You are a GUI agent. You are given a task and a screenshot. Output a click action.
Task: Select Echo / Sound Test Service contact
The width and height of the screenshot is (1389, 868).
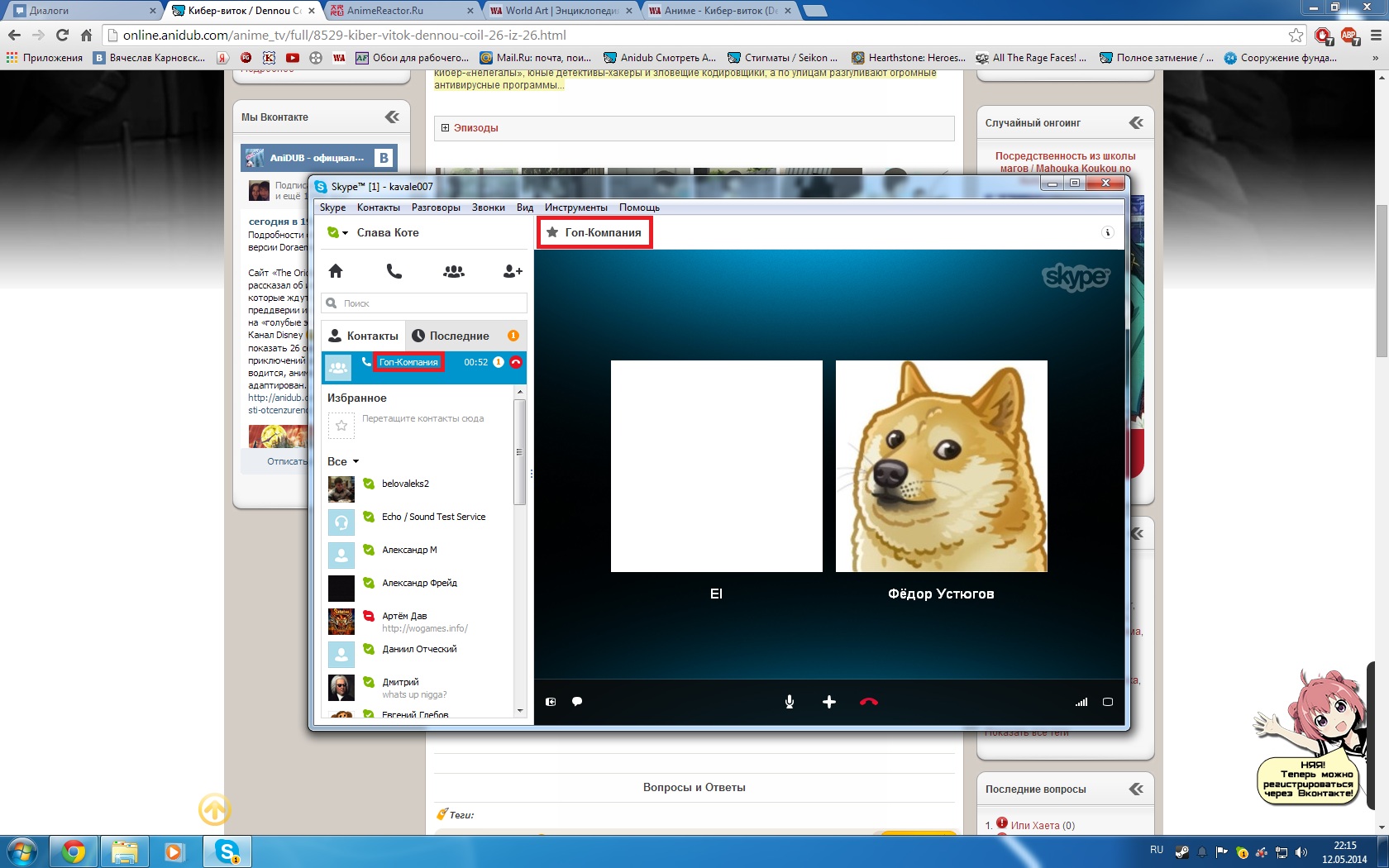(418, 522)
